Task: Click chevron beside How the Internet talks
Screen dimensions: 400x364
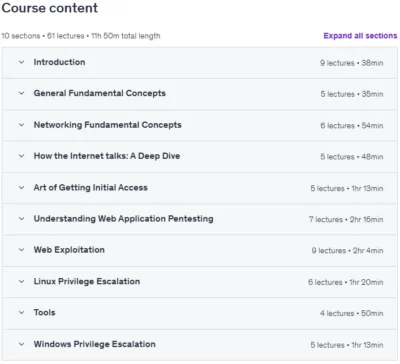Action: [21, 156]
